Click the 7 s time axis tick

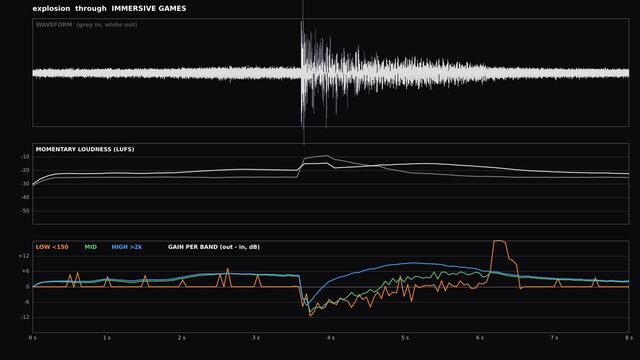(554, 338)
